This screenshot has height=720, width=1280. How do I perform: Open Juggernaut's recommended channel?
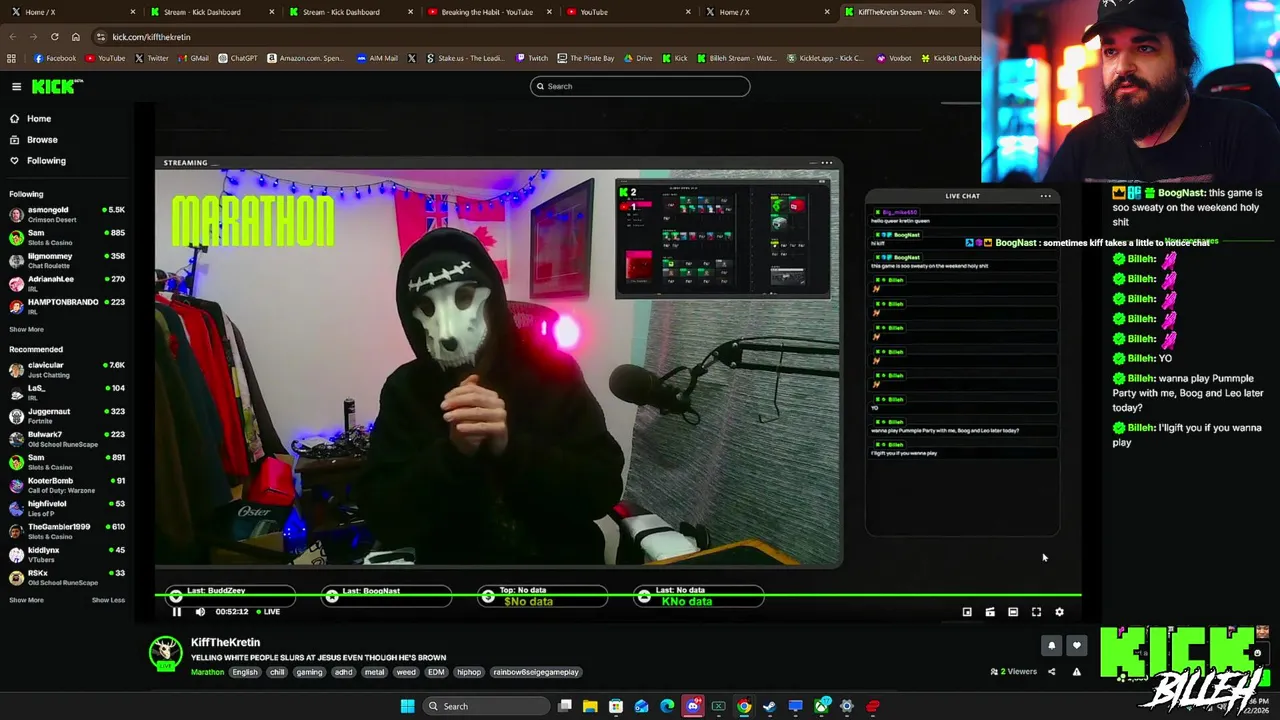66,416
